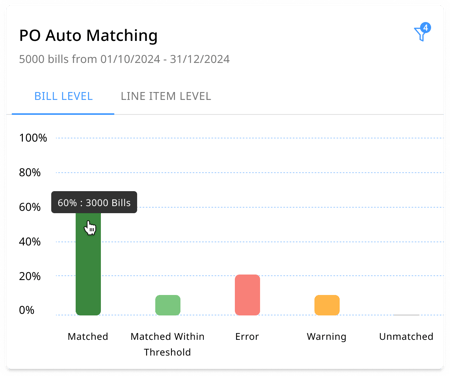
Task: Click the filter count badge showing 4
Action: [x=425, y=27]
